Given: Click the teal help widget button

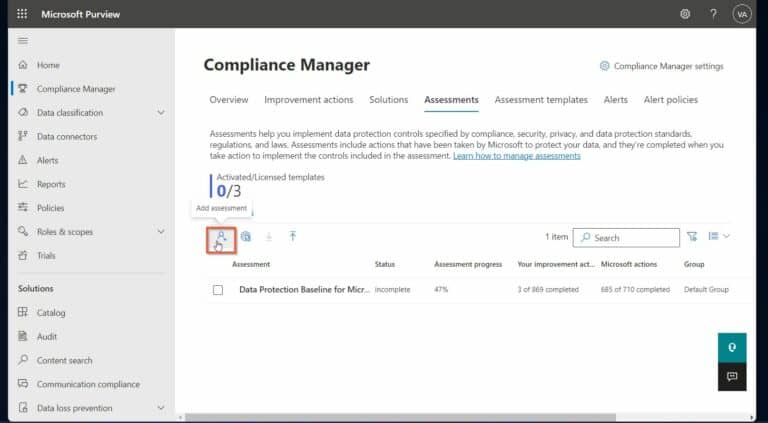Looking at the screenshot, I should pos(732,348).
